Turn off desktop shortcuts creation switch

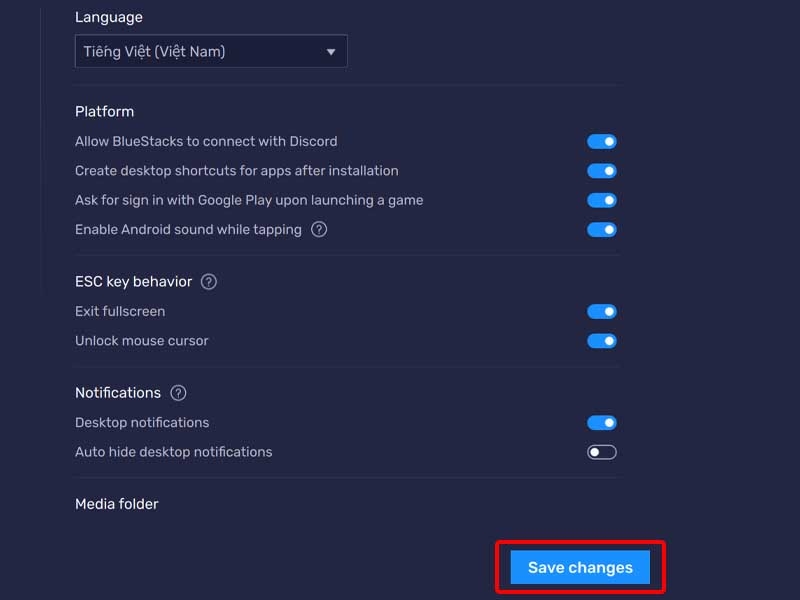pos(602,171)
